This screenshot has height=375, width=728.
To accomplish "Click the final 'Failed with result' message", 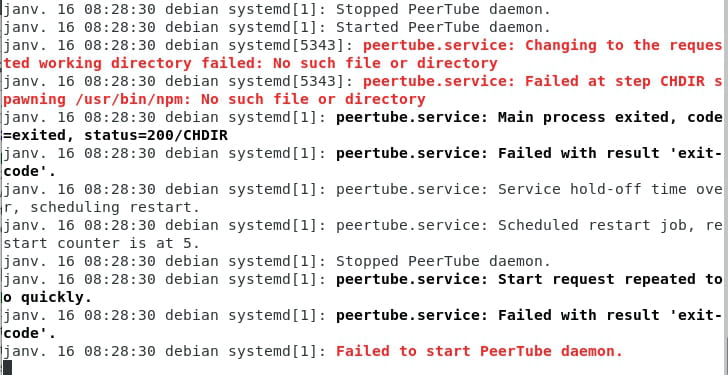I will (578, 316).
